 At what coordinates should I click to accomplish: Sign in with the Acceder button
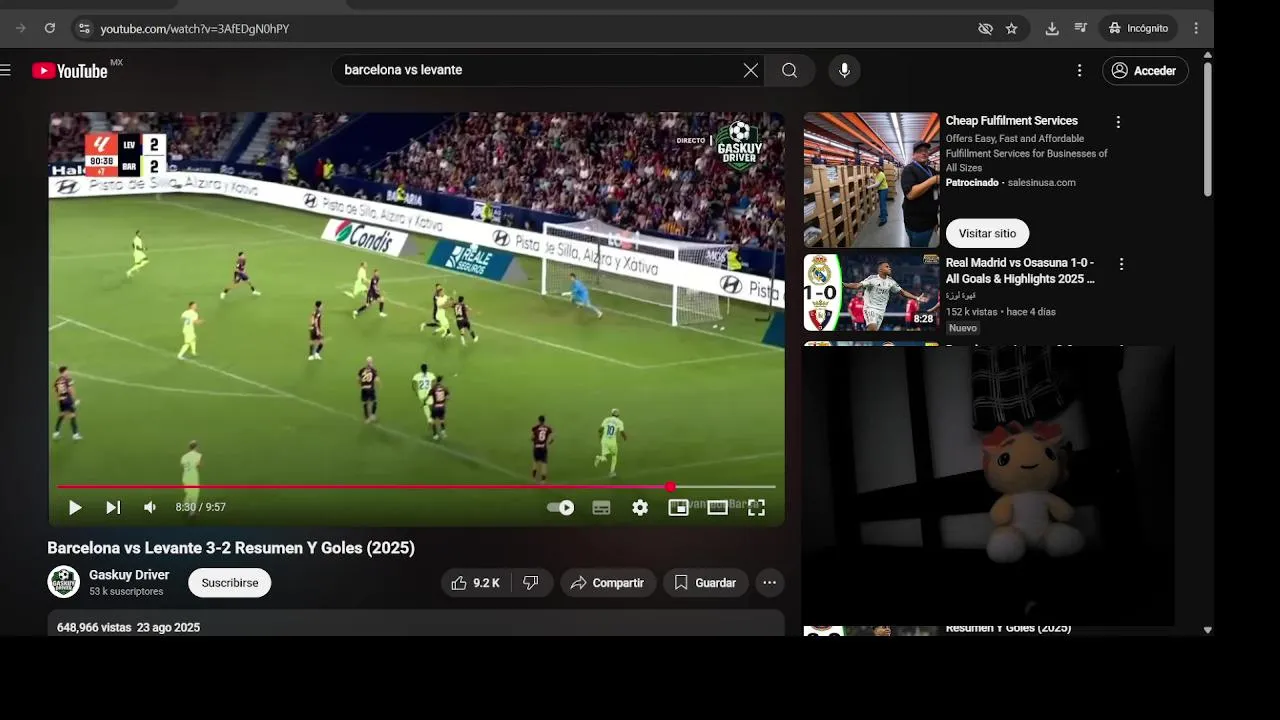[1145, 70]
